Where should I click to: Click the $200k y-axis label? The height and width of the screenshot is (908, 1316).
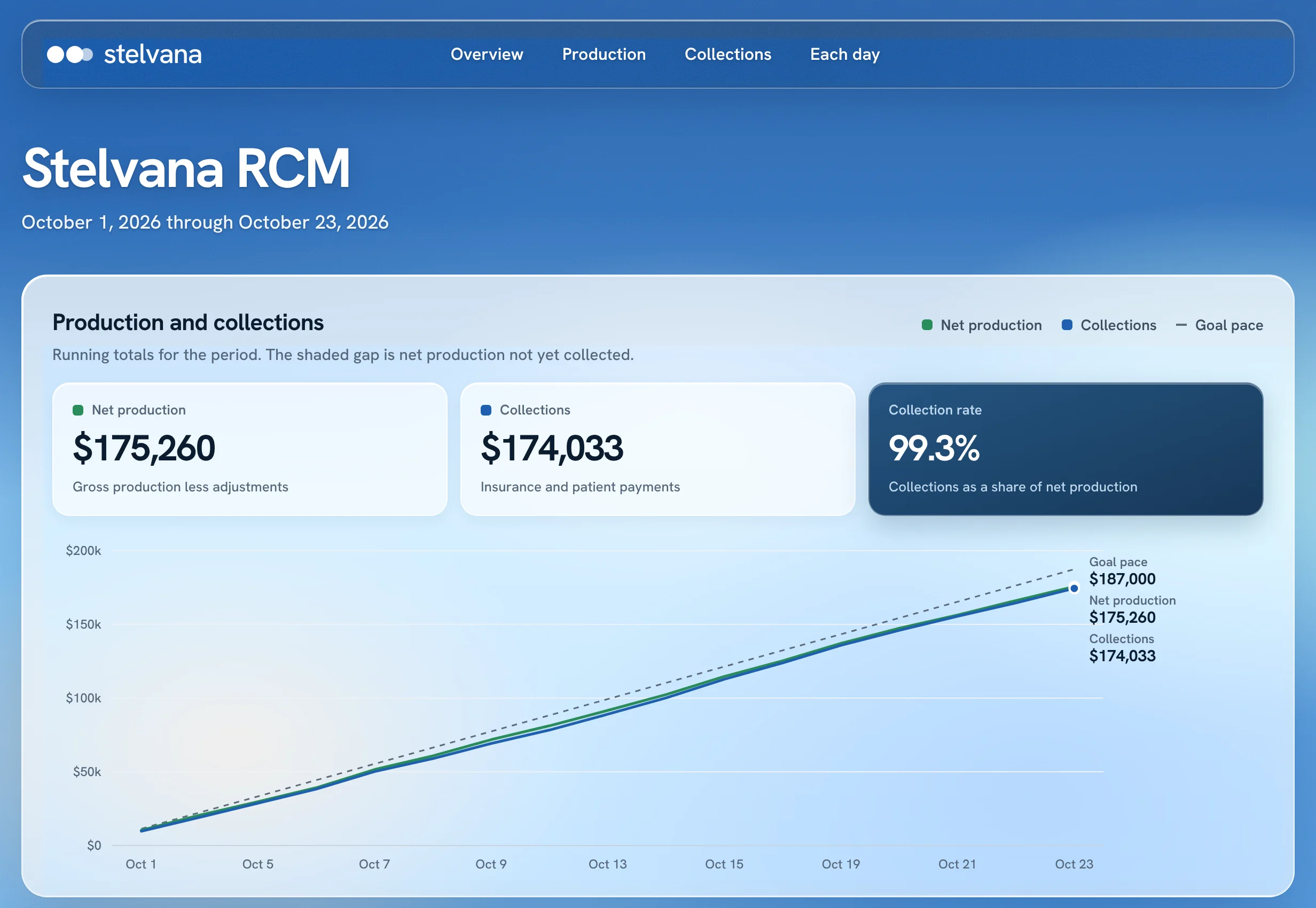[x=83, y=551]
